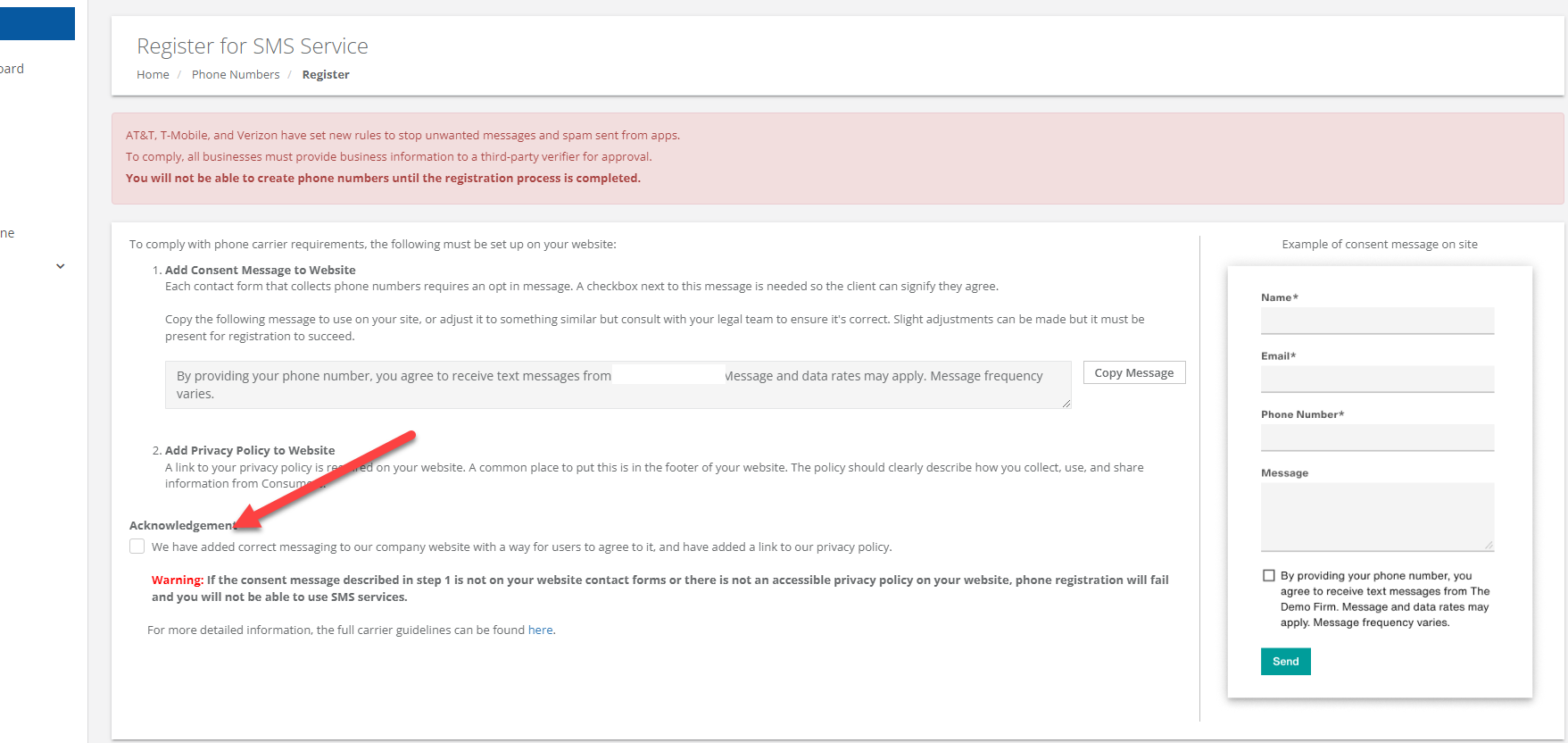
Task: Click inside the example Message textarea
Action: click(x=1377, y=516)
